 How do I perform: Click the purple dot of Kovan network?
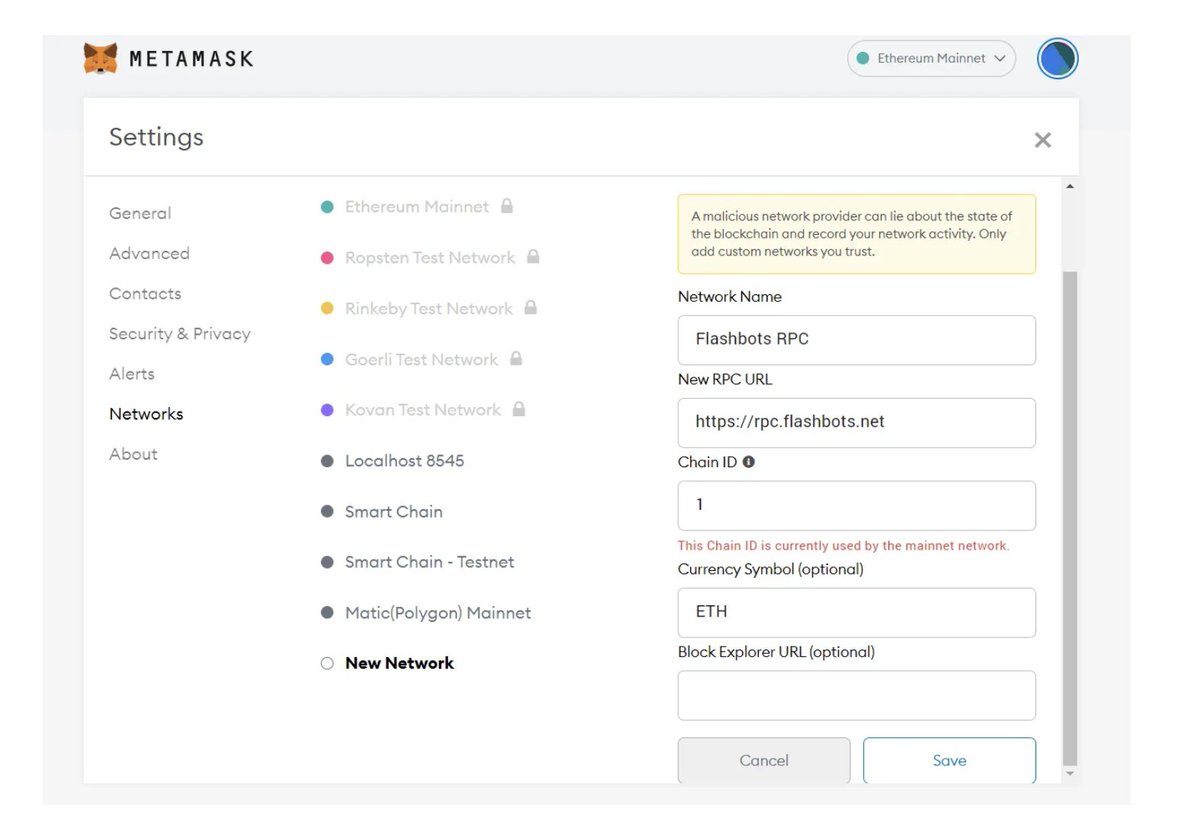pos(327,410)
